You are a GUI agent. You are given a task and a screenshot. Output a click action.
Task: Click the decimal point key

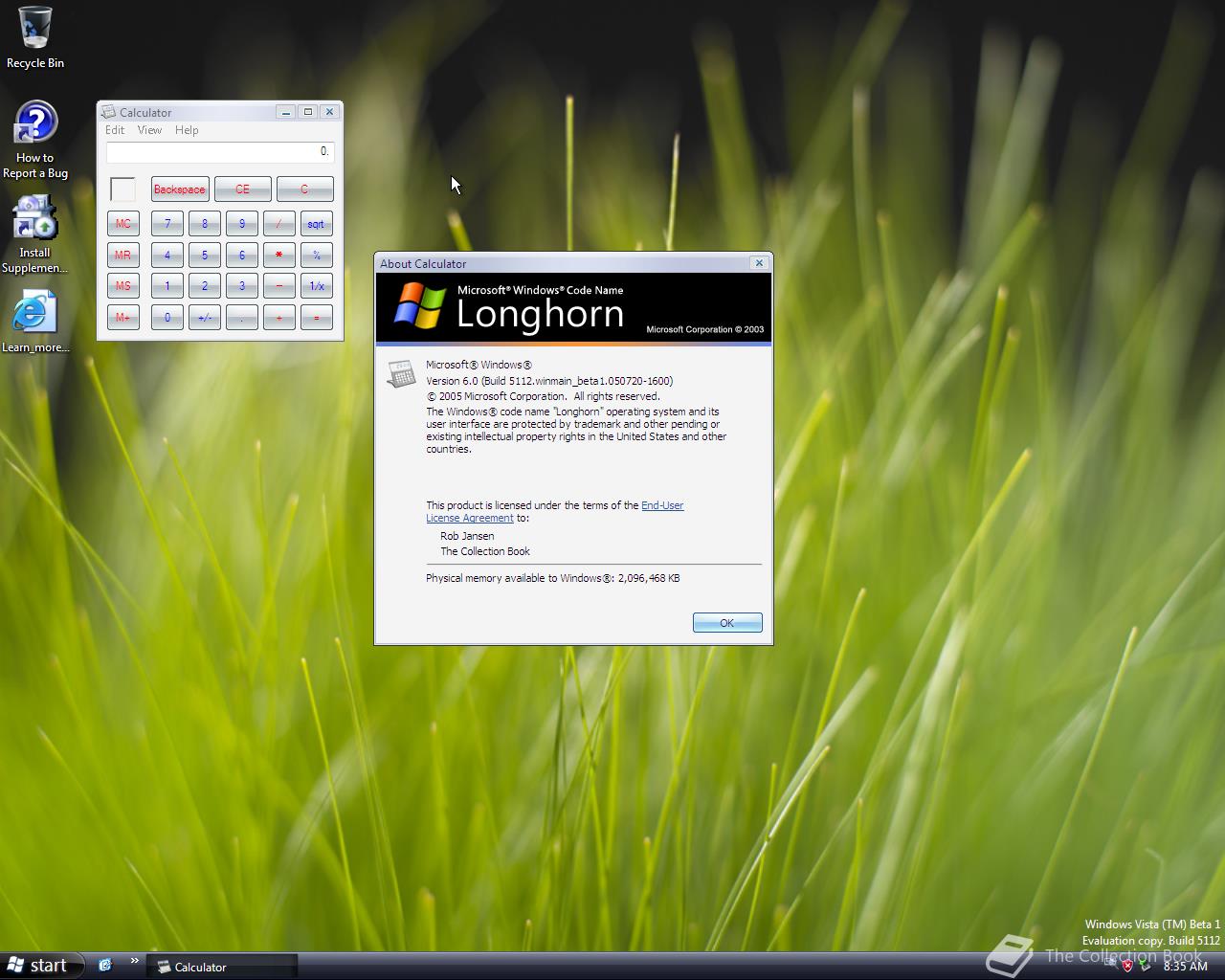pyautogui.click(x=242, y=318)
